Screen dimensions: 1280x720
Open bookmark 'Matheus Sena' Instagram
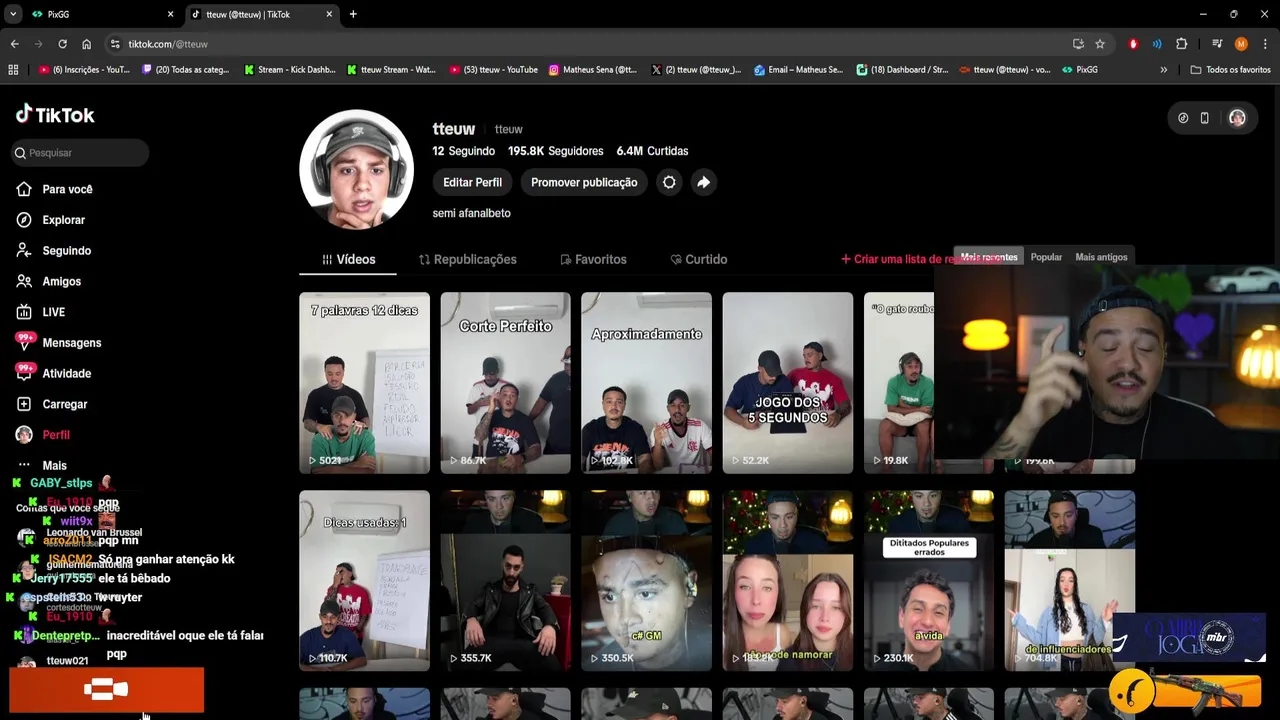click(x=593, y=70)
